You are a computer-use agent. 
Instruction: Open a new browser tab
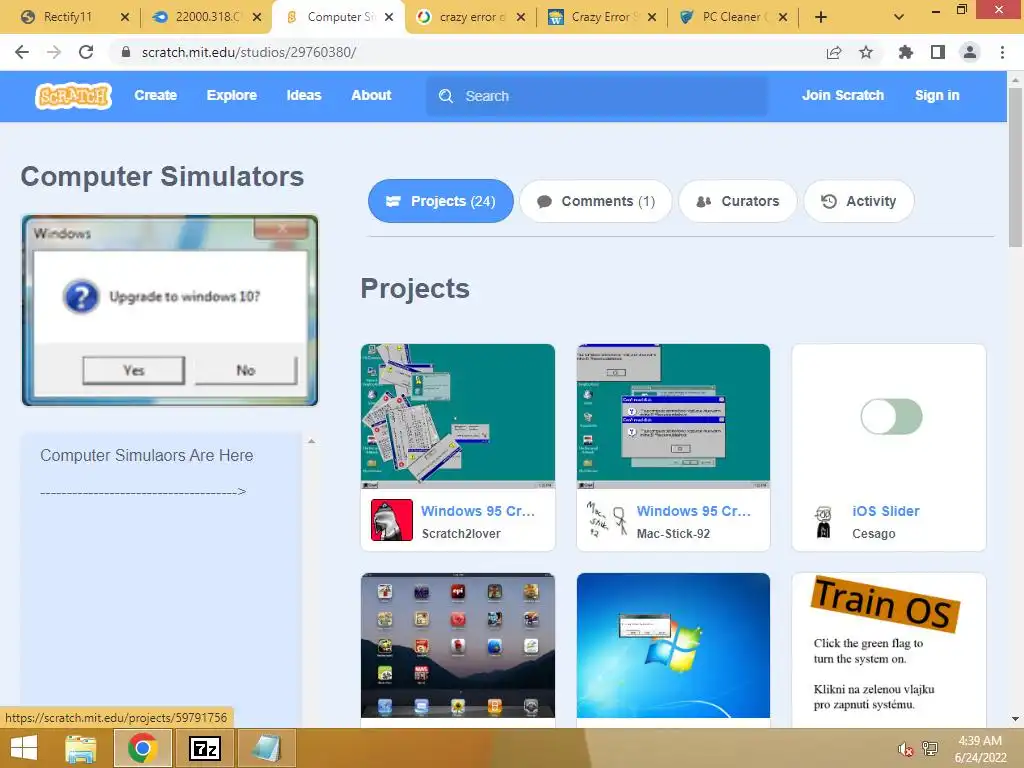821,17
